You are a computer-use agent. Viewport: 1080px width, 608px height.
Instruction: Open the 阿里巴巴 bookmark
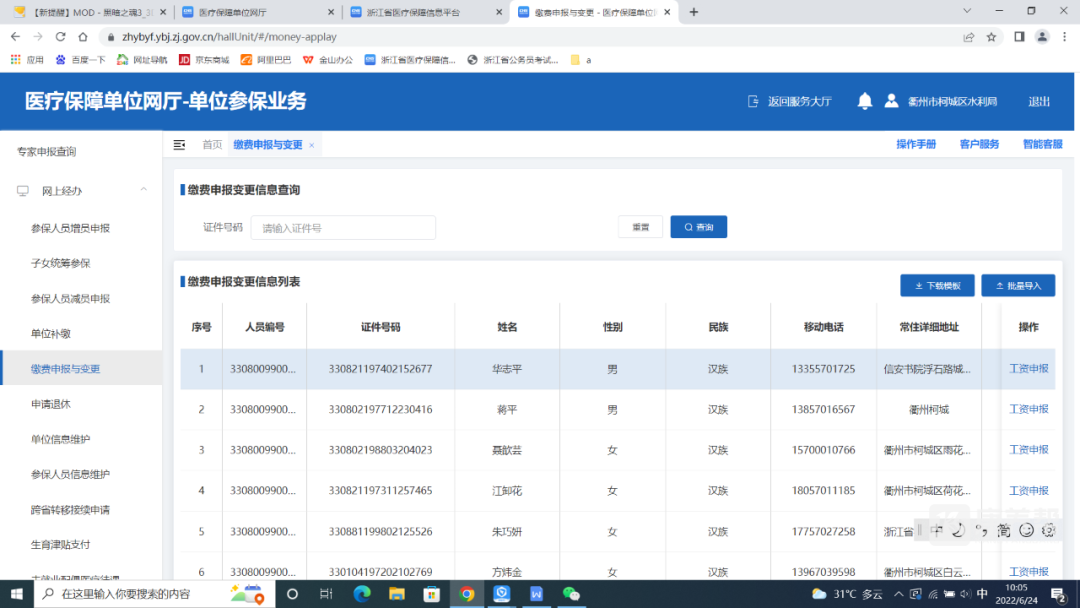pyautogui.click(x=265, y=60)
